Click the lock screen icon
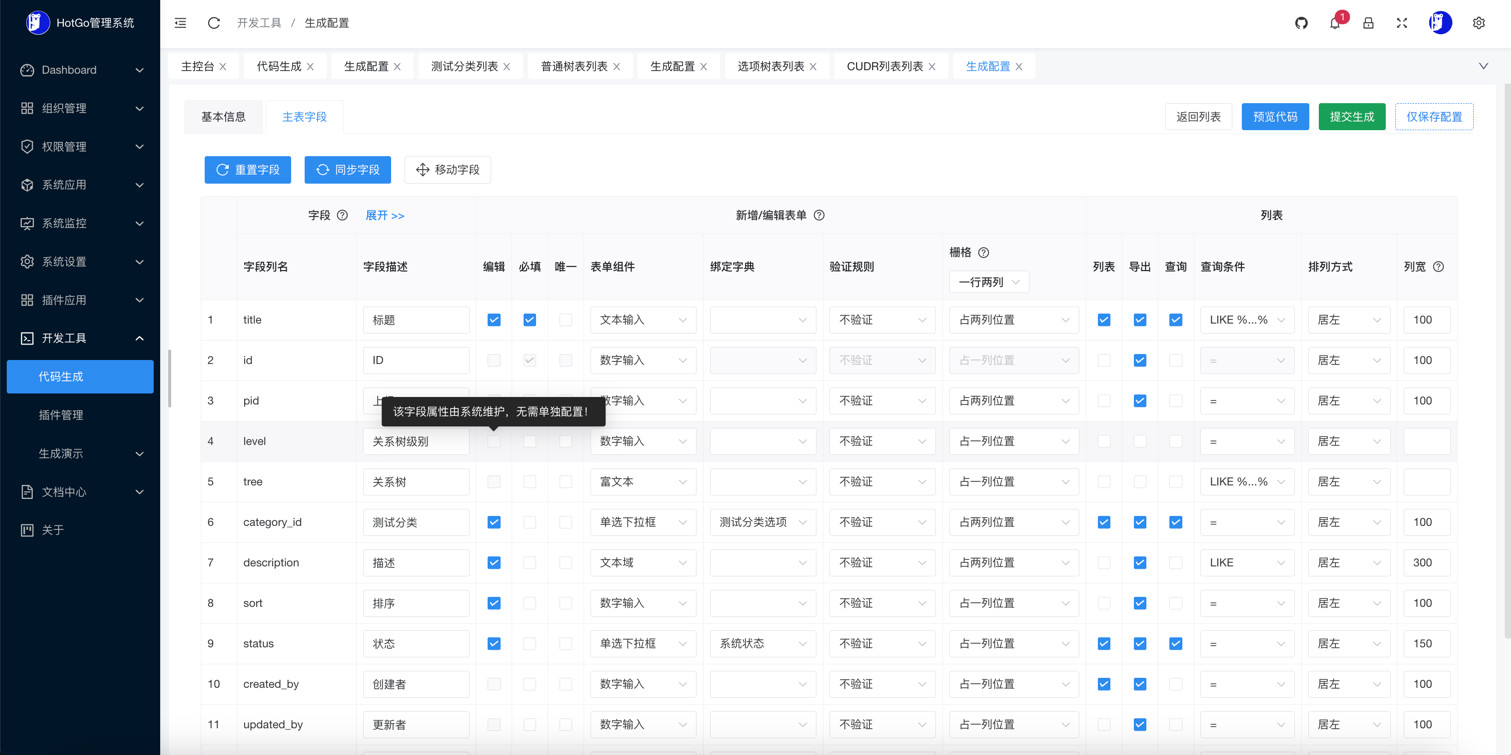This screenshot has height=755, width=1511. [x=1368, y=23]
